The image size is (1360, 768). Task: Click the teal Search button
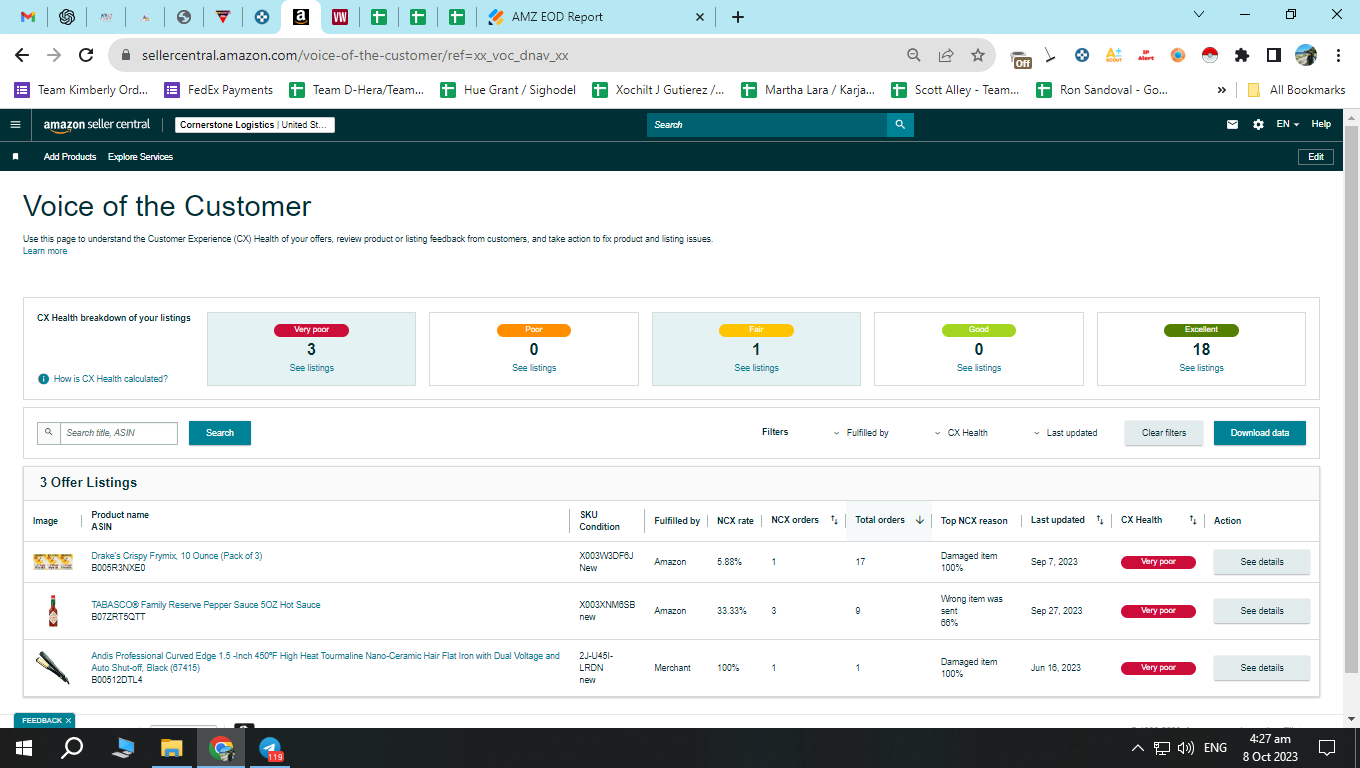click(220, 433)
